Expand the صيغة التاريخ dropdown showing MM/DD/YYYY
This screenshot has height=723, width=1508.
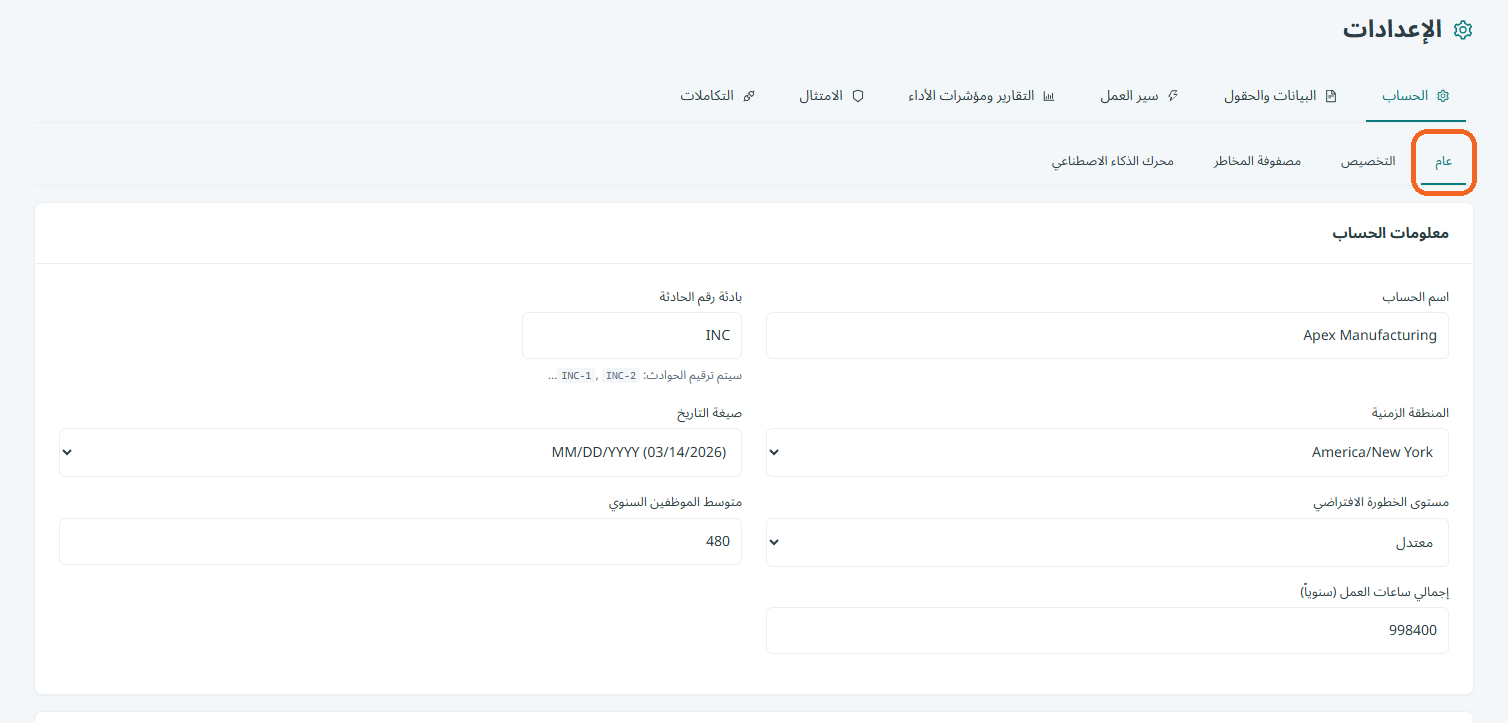(x=400, y=452)
